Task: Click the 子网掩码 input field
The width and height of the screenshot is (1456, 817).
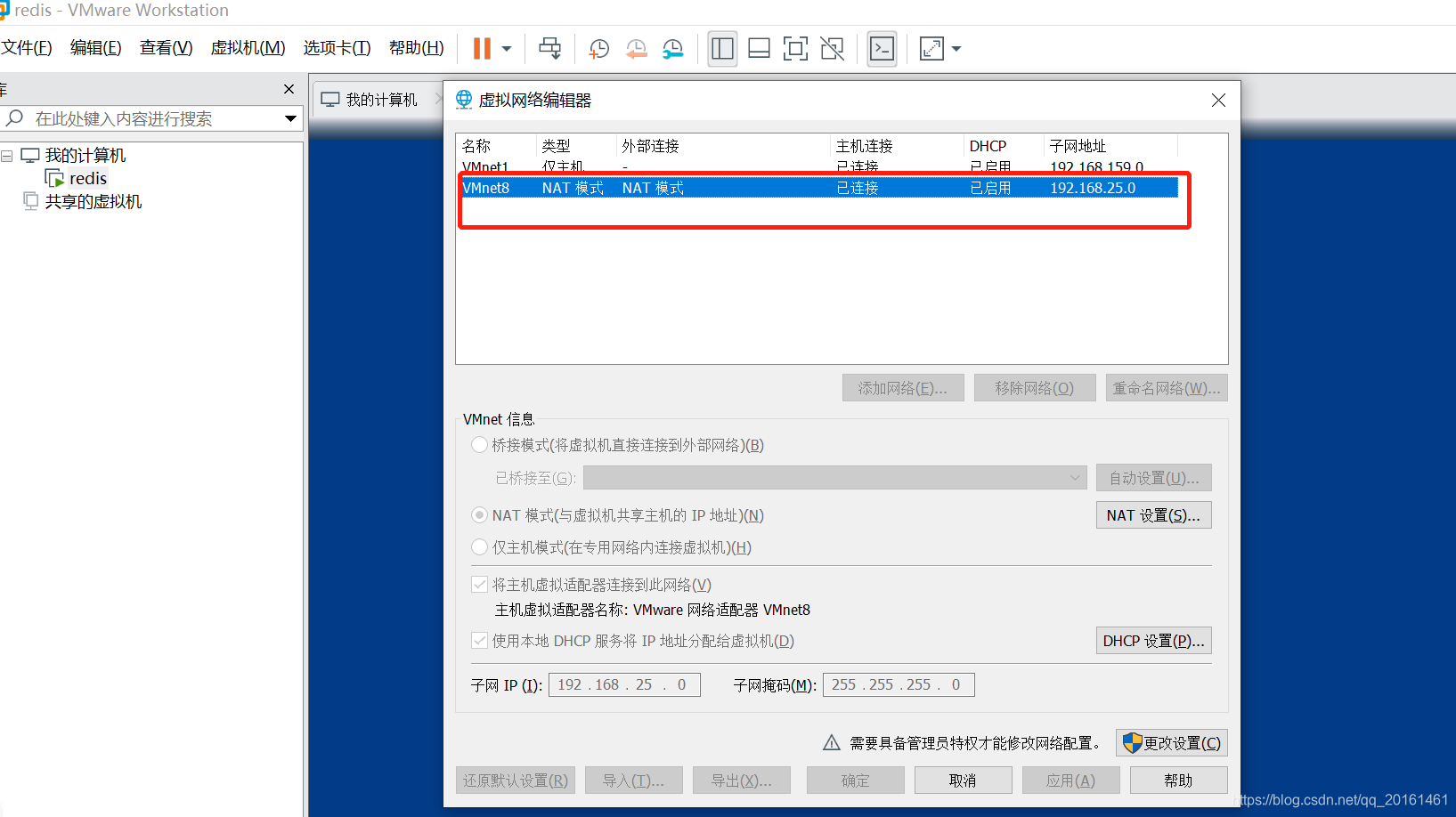Action: (899, 684)
